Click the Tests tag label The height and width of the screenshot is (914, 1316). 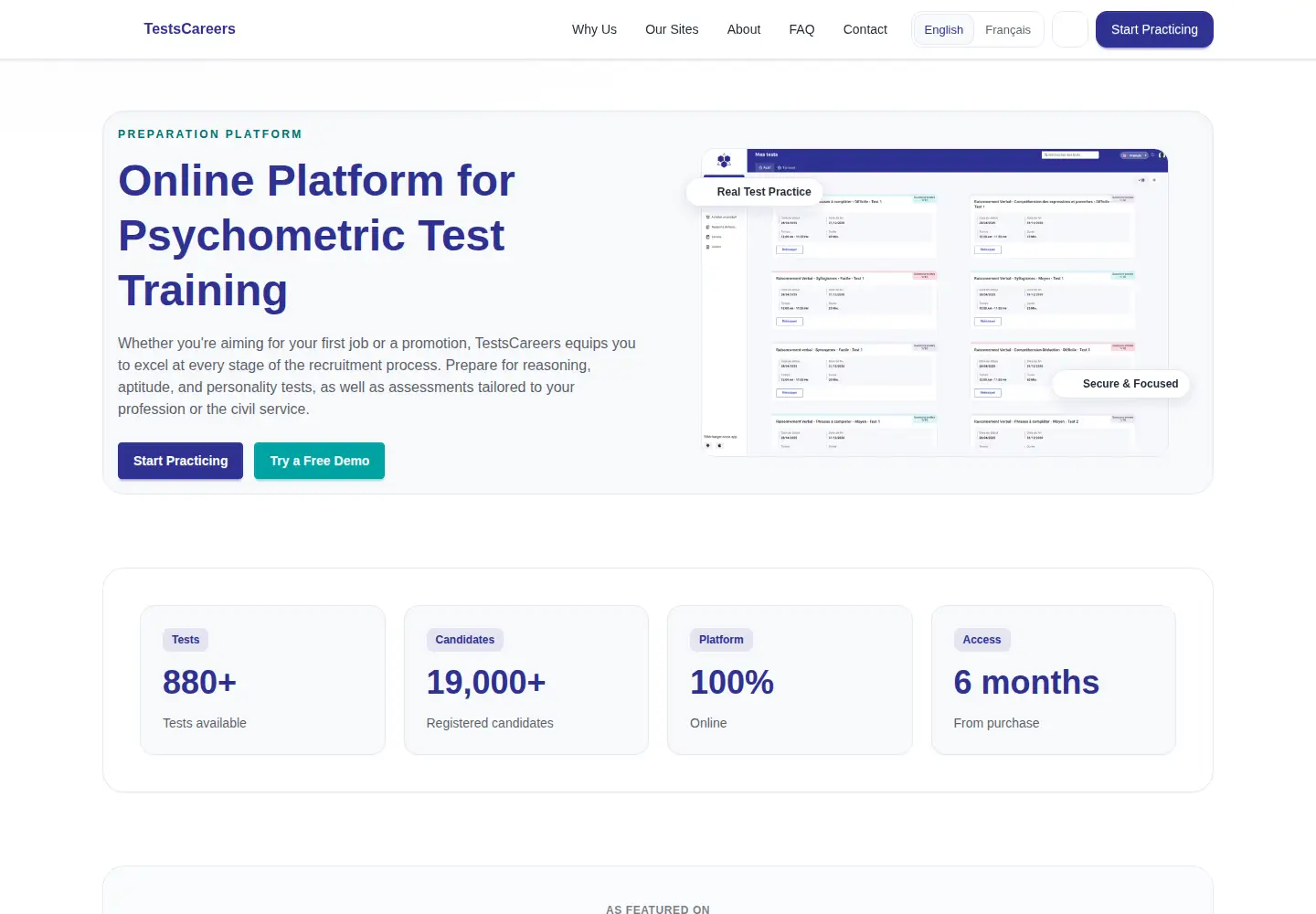(x=186, y=640)
